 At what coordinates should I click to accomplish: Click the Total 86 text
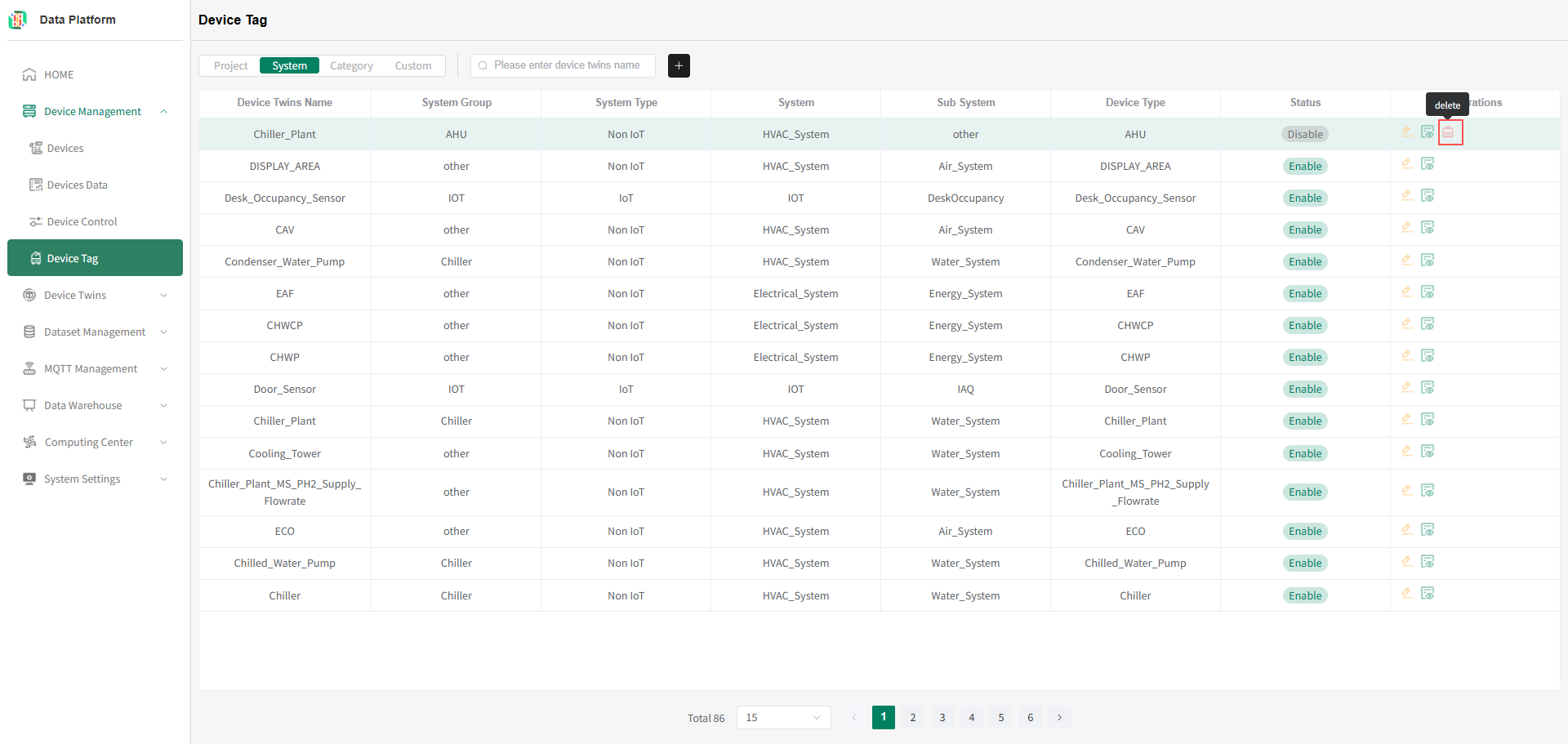click(706, 718)
